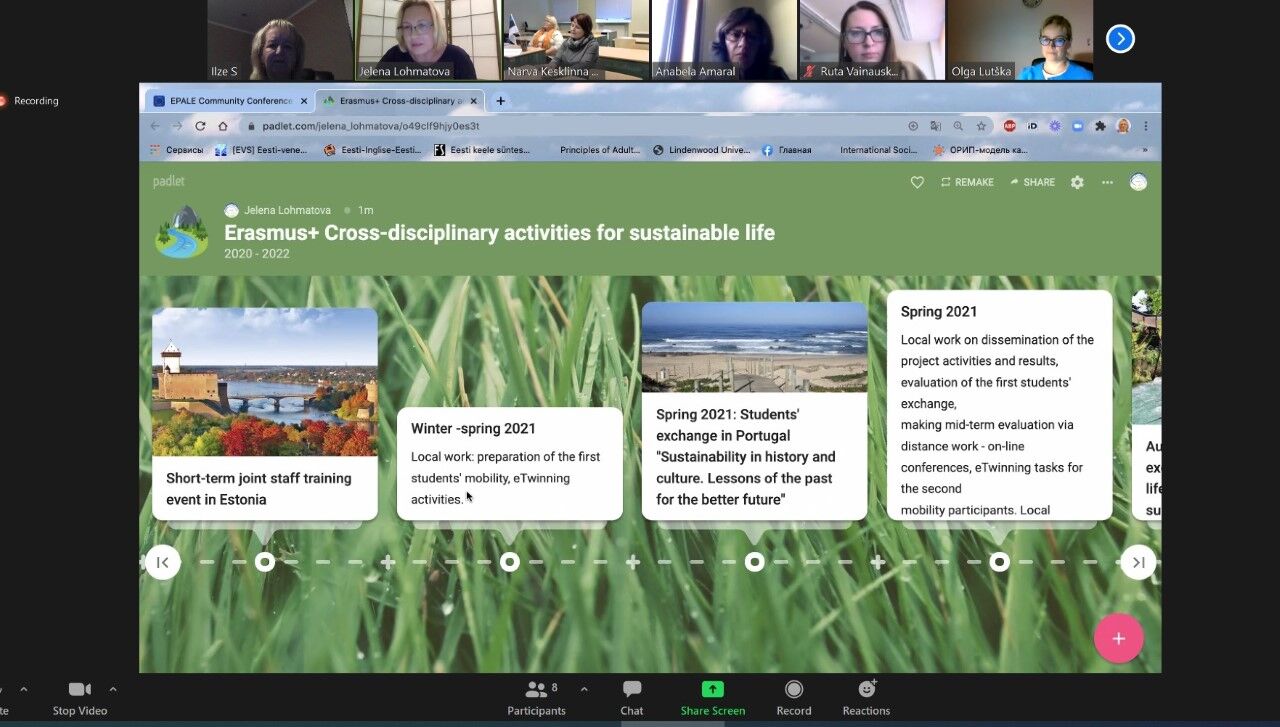Open Zoom Participants panel

point(536,698)
